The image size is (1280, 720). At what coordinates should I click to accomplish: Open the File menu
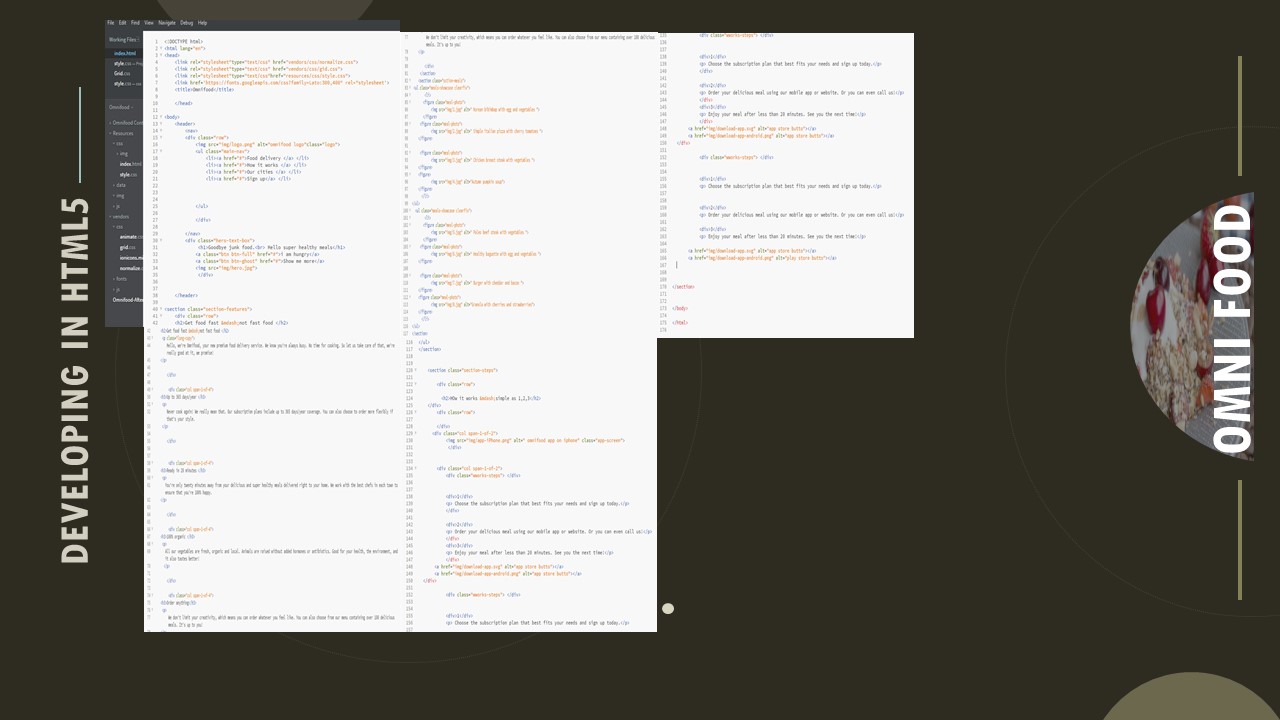[x=111, y=22]
